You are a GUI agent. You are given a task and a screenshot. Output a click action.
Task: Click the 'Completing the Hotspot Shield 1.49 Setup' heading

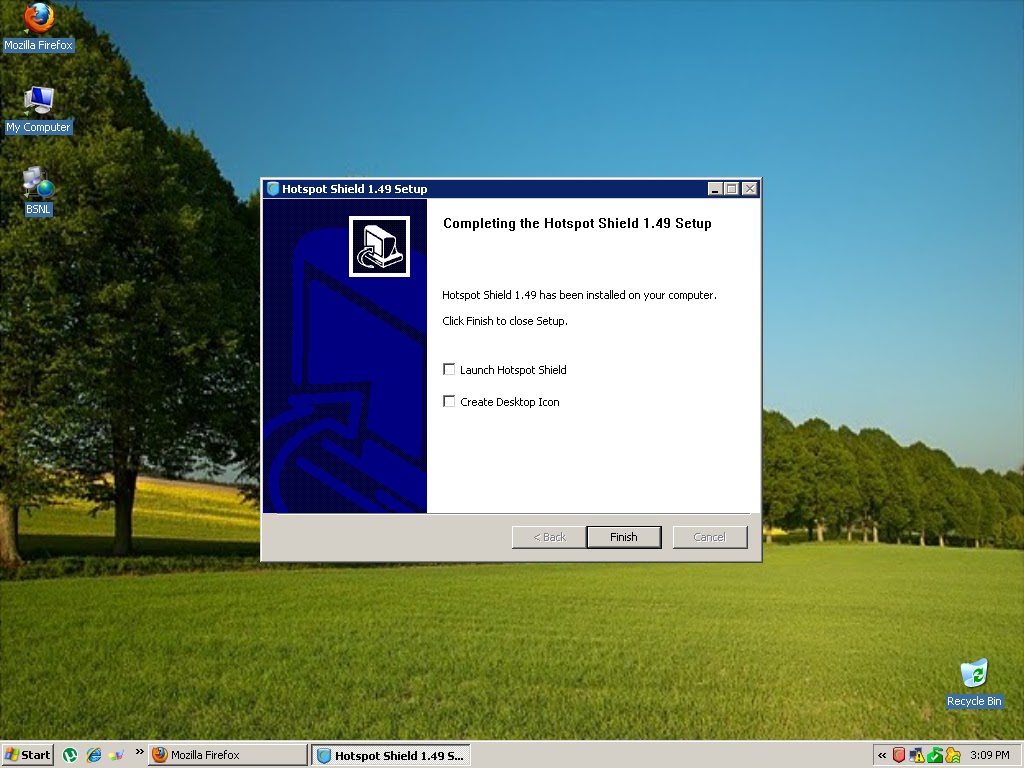coord(577,223)
